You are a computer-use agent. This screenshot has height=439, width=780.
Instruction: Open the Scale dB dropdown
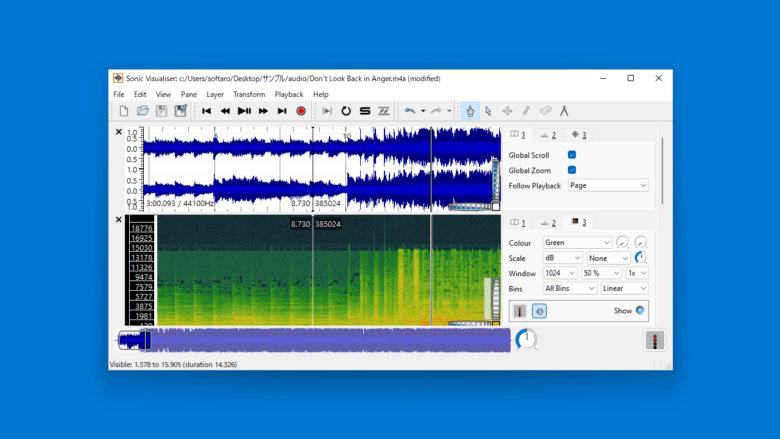point(562,258)
